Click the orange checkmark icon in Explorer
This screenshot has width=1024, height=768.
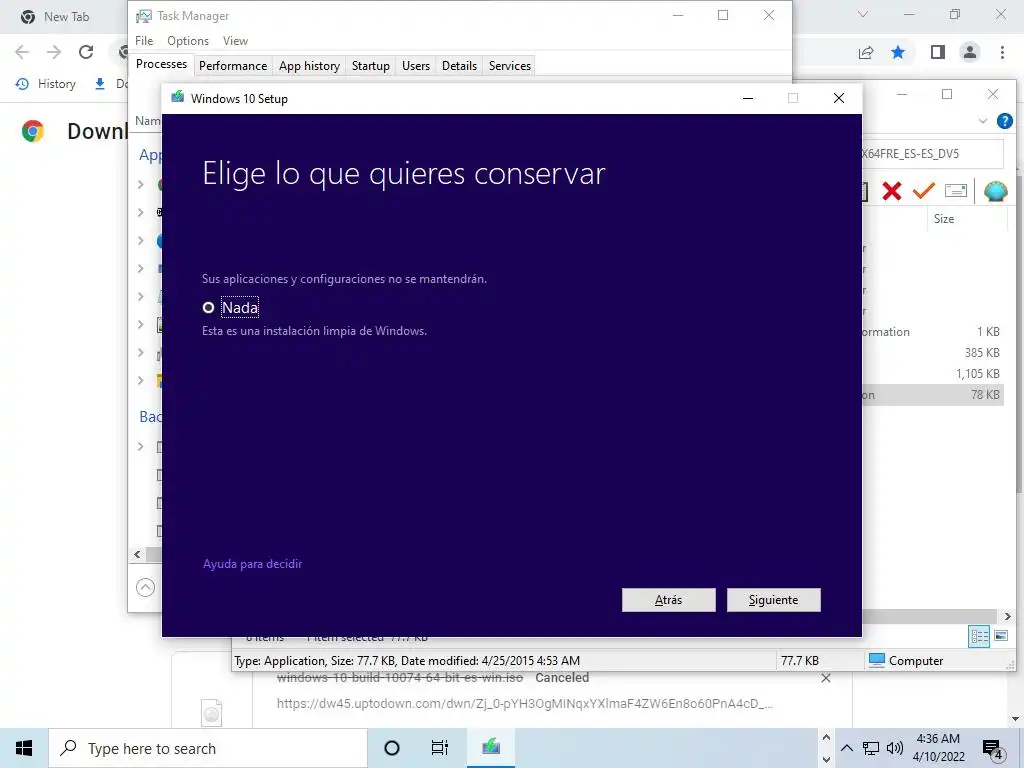(923, 191)
